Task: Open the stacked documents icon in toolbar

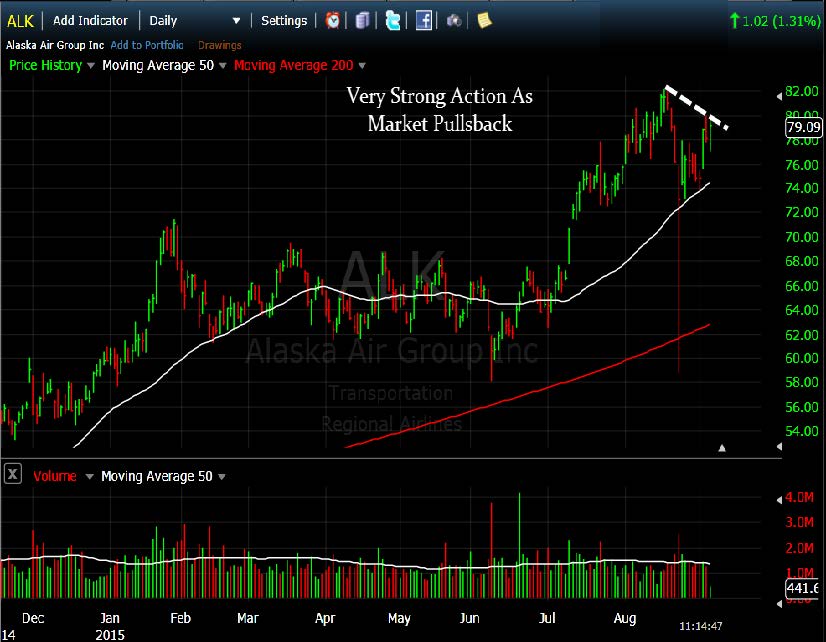Action: [362, 21]
